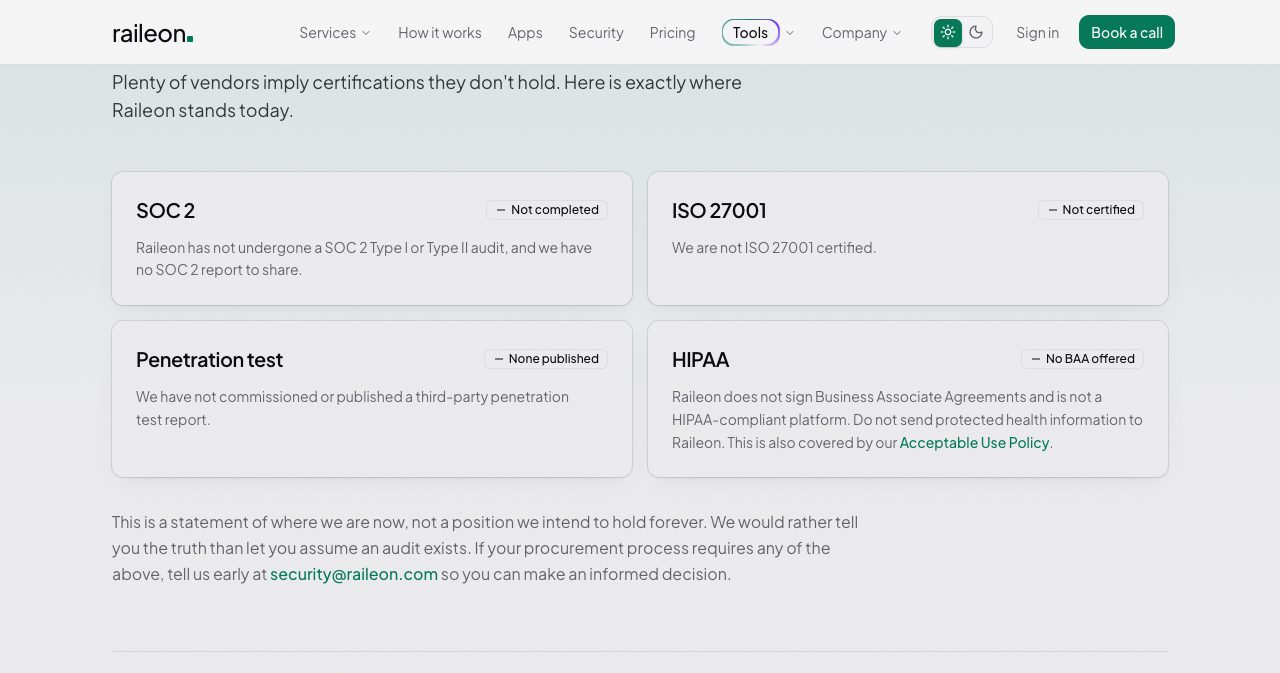This screenshot has width=1280, height=673.
Task: Navigate to Security in the navbar
Action: click(x=596, y=33)
